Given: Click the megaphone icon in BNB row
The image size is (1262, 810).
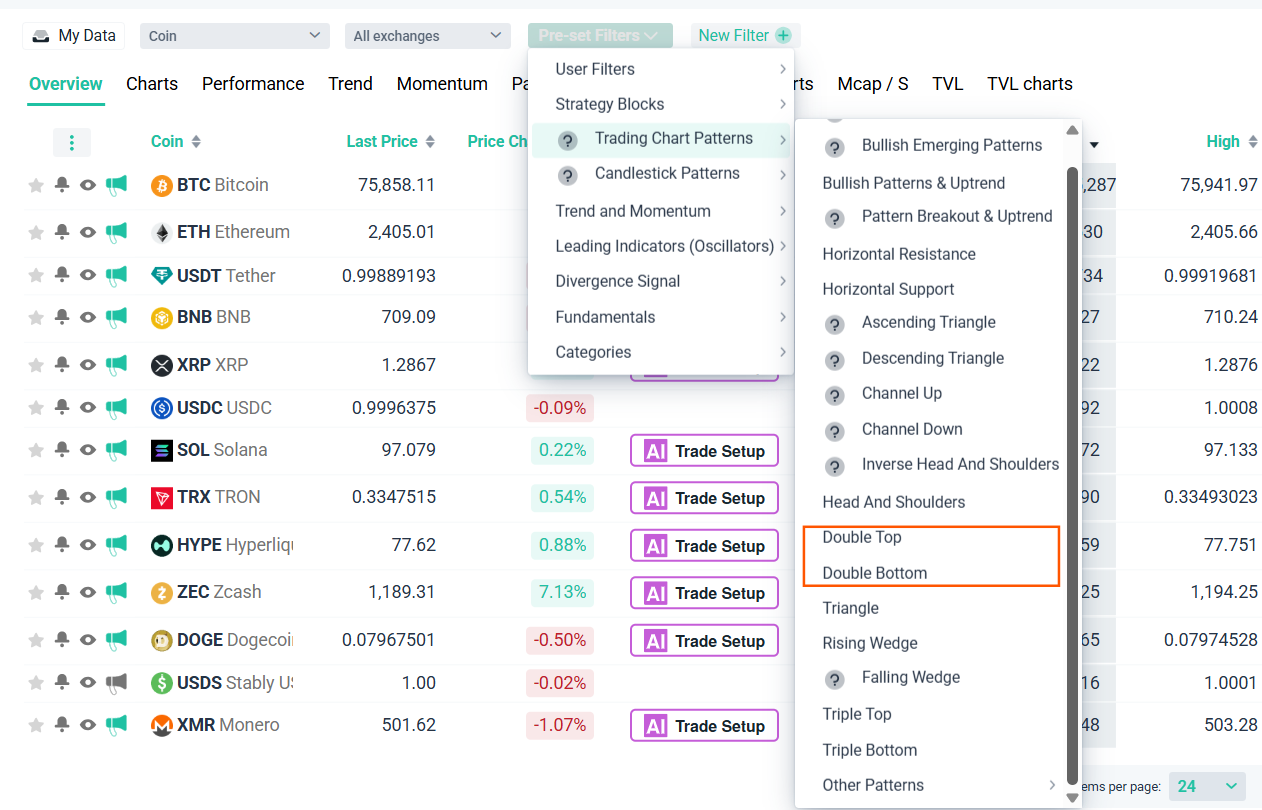Looking at the screenshot, I should click(117, 317).
